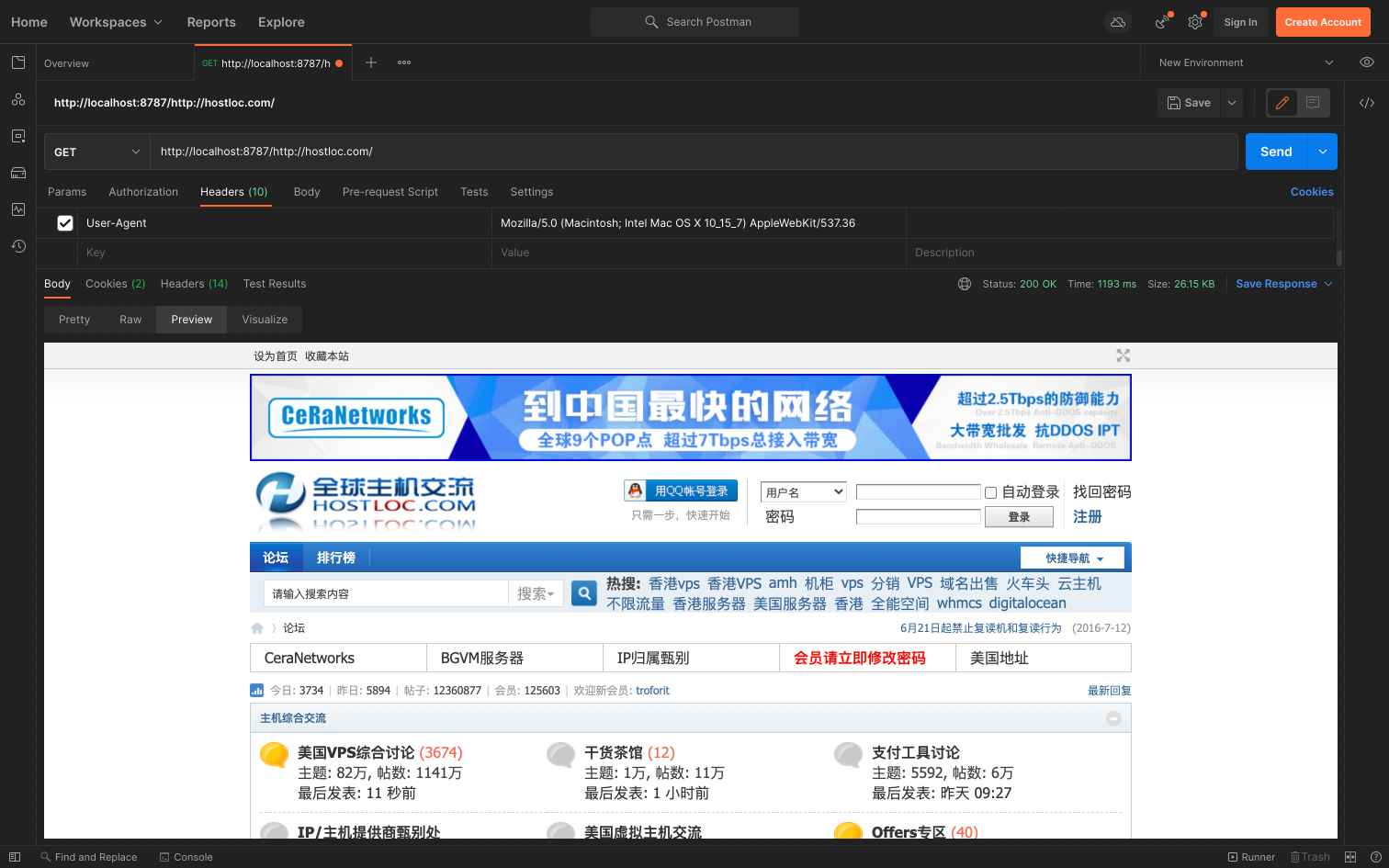Open the Pre-request Script tab
Image resolution: width=1389 pixels, height=868 pixels.
(390, 192)
